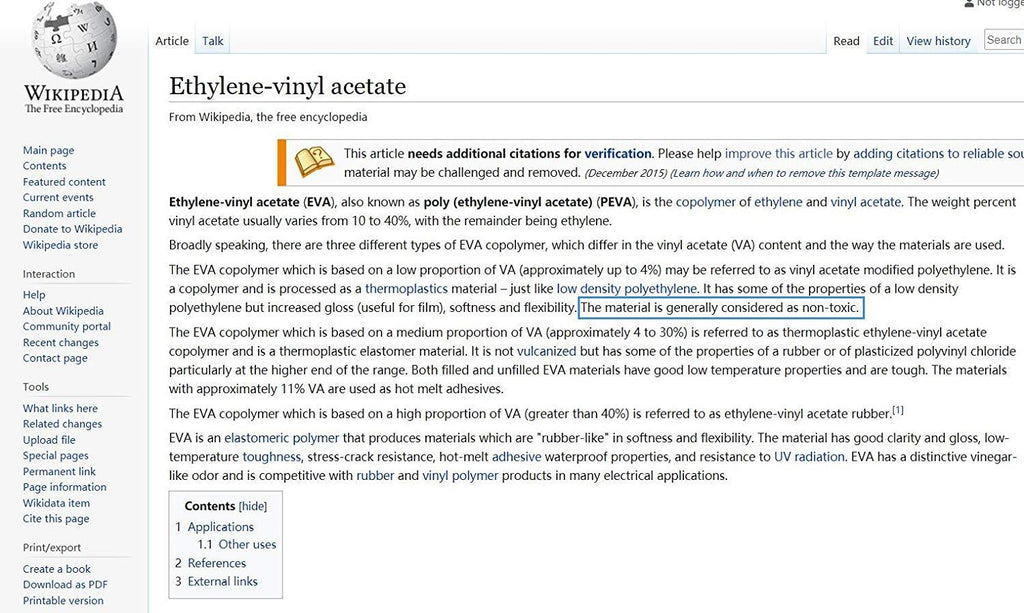Open the thermoplastics link

point(406,289)
